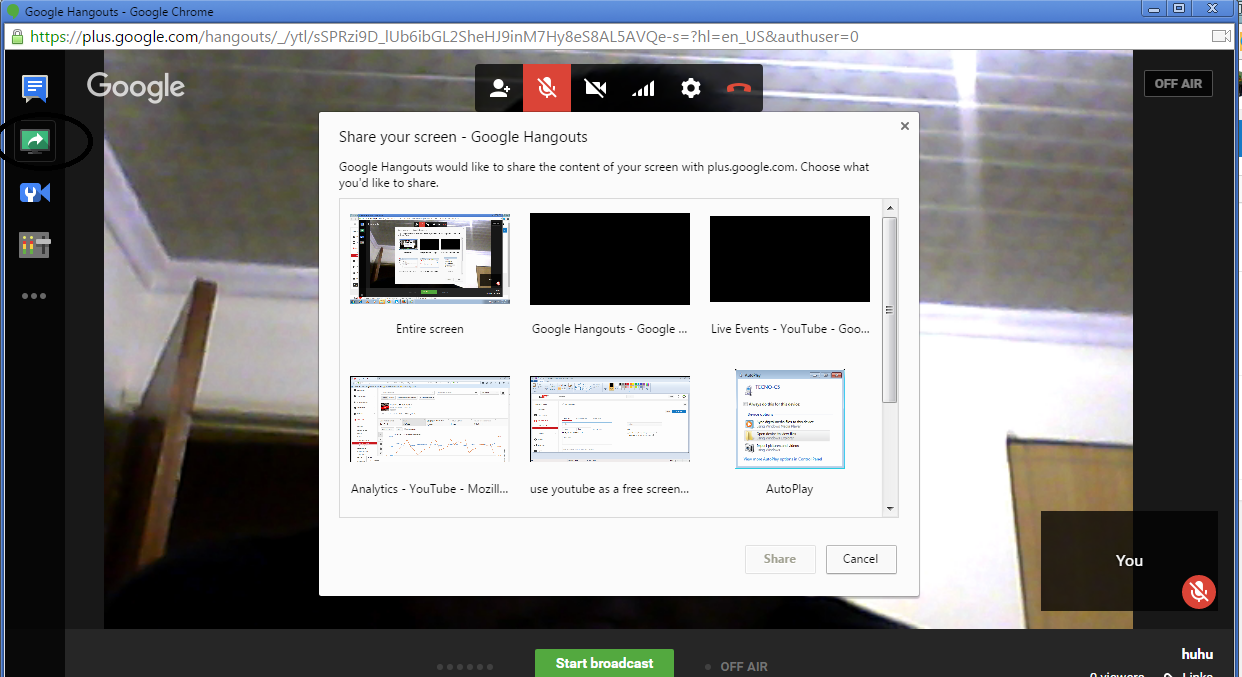Viewport: 1242px width, 677px height.
Task: Click the camera icon in address bar
Action: 1220,36
